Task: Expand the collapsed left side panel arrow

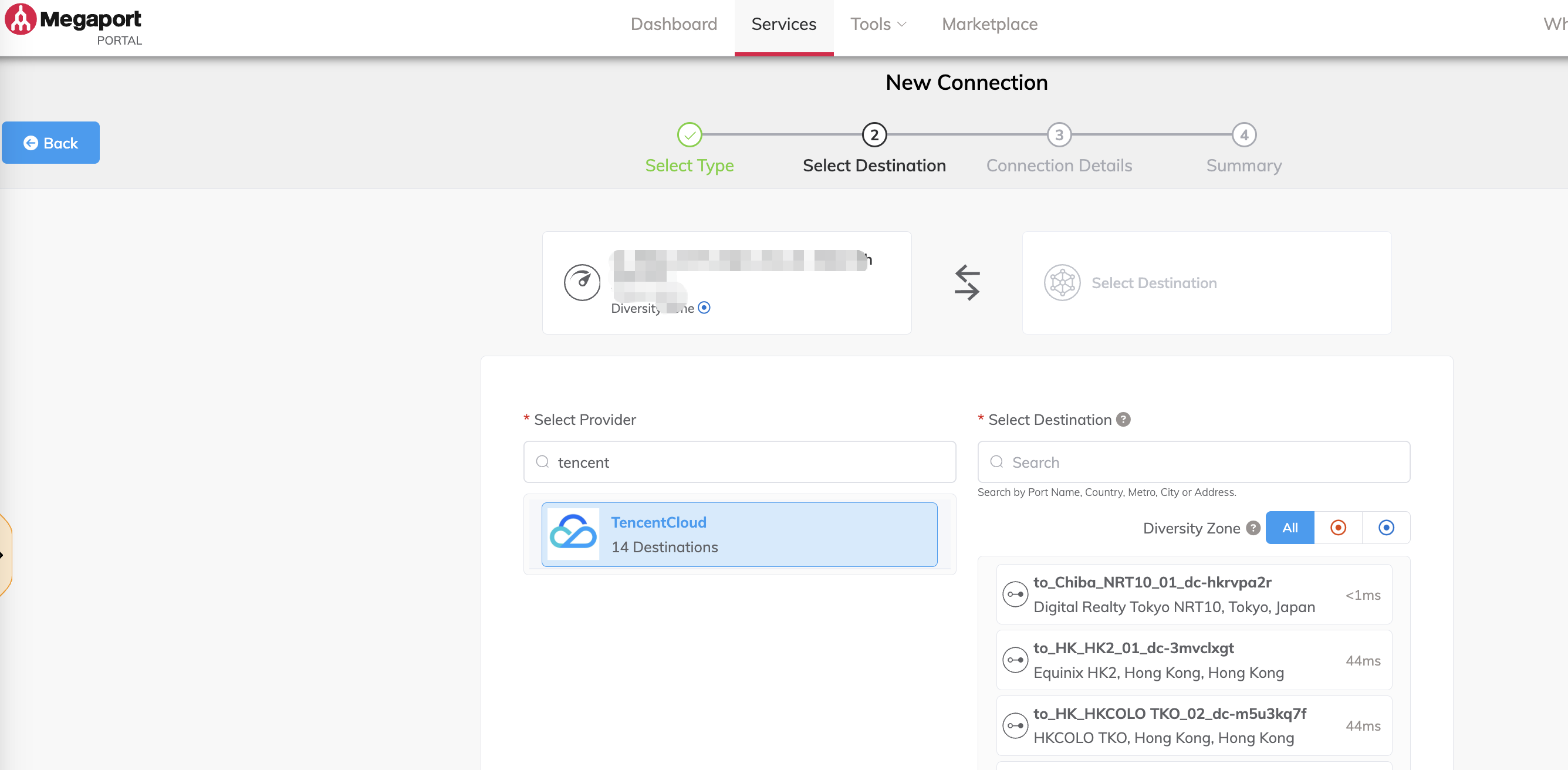Action: tap(2, 555)
